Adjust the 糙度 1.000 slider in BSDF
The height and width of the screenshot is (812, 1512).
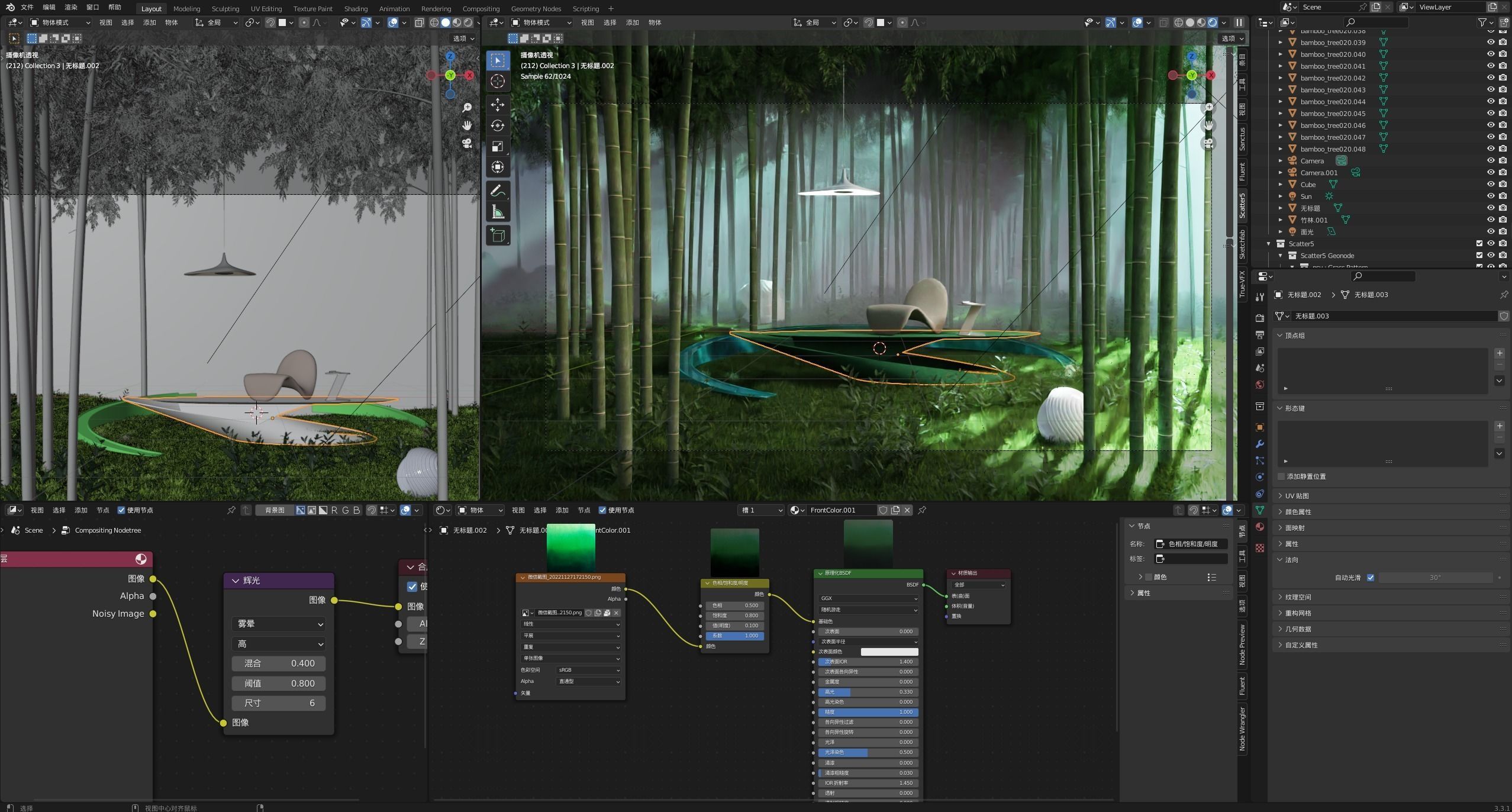[868, 712]
